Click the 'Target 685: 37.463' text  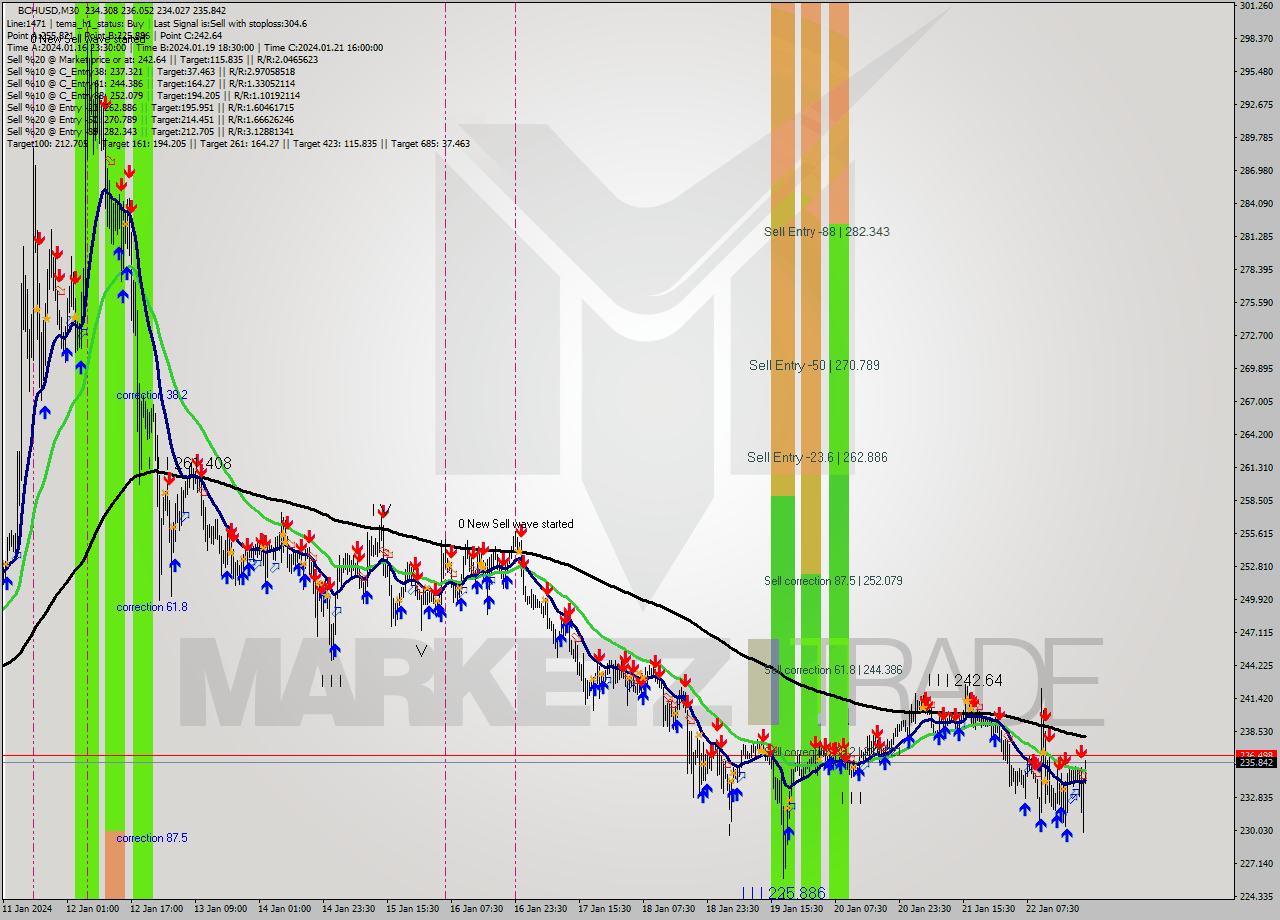(430, 143)
